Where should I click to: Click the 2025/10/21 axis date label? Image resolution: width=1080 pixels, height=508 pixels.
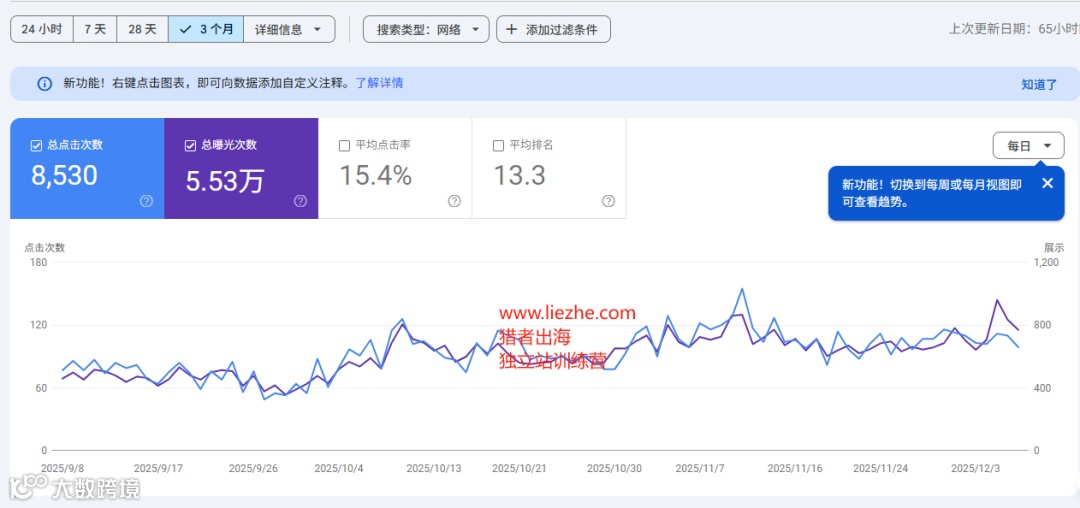(x=519, y=468)
